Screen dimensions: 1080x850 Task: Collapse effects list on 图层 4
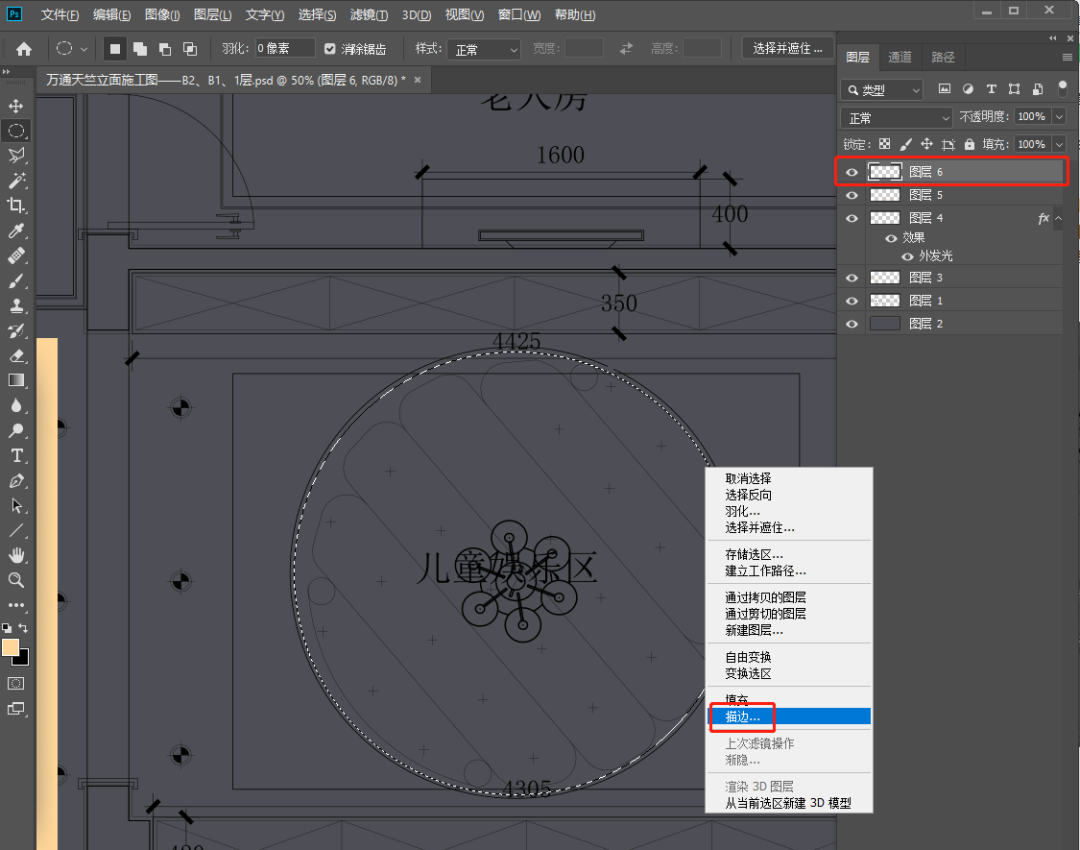(x=1059, y=218)
